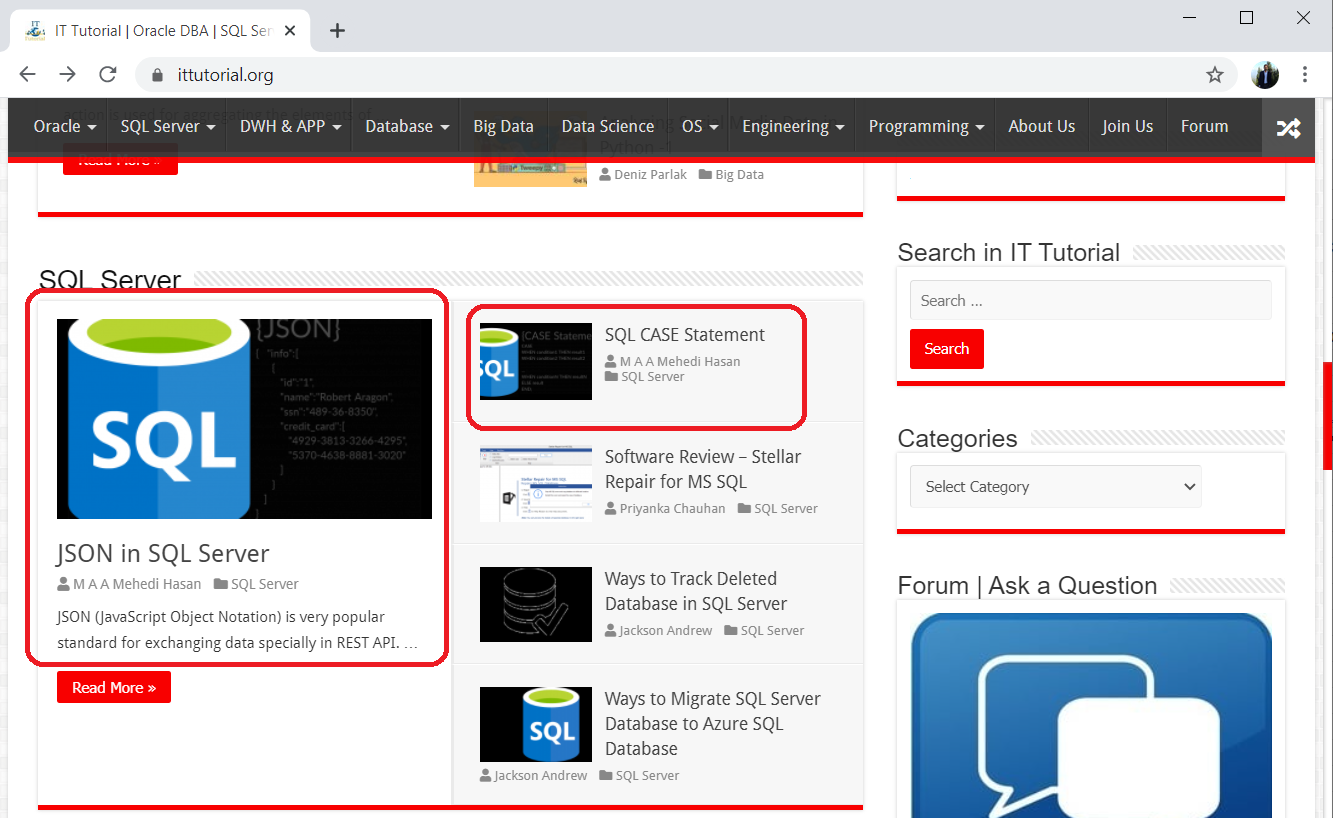Click the IT Tutorial tab favicon

tap(34, 30)
